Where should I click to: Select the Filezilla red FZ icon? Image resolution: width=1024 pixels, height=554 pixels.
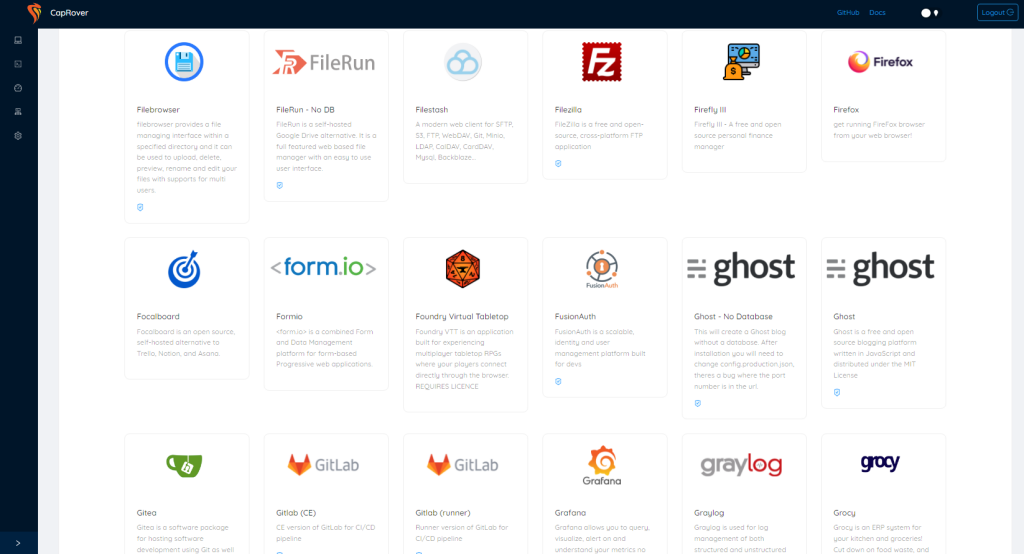(x=602, y=62)
